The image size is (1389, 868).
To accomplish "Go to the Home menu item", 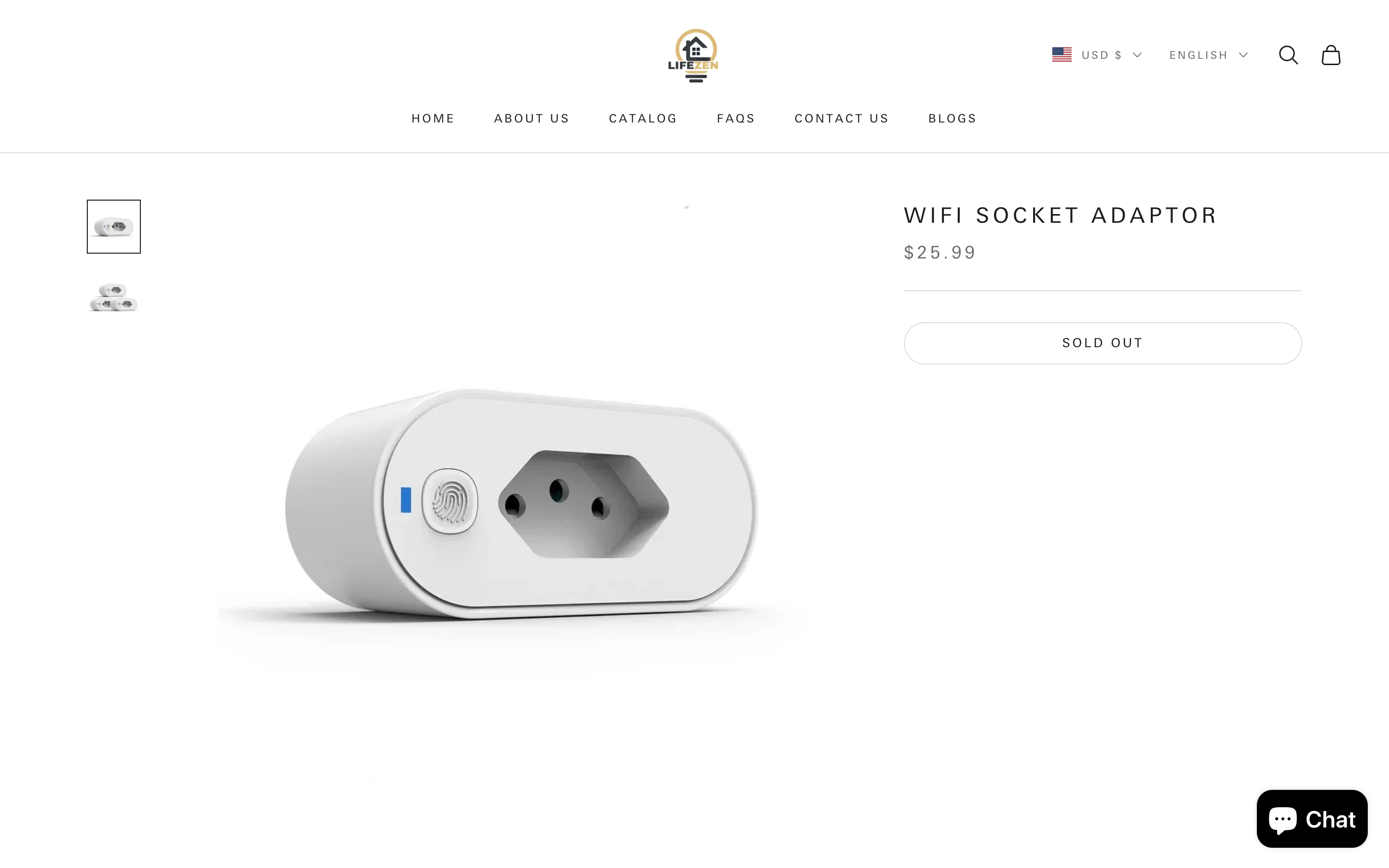I will click(x=433, y=118).
